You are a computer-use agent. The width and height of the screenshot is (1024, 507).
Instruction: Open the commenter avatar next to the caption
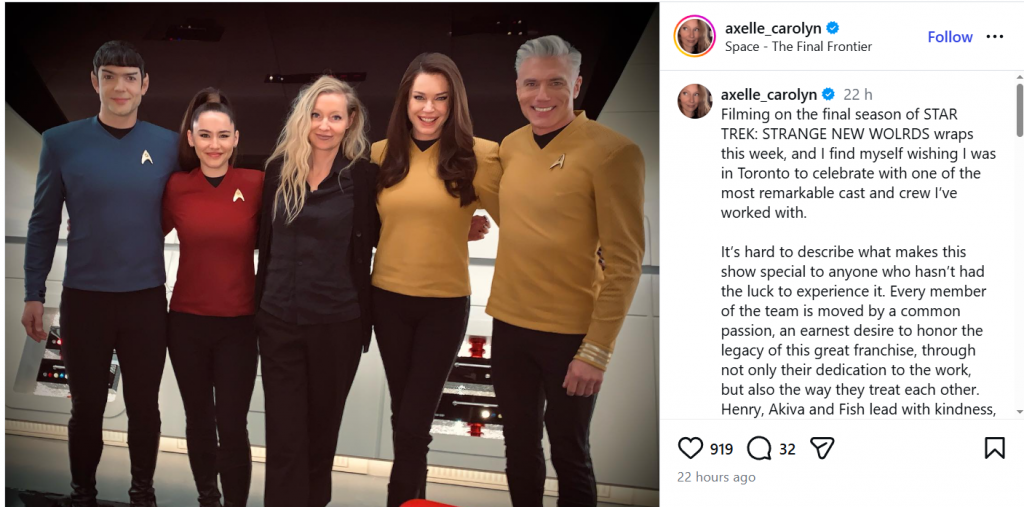[695, 101]
